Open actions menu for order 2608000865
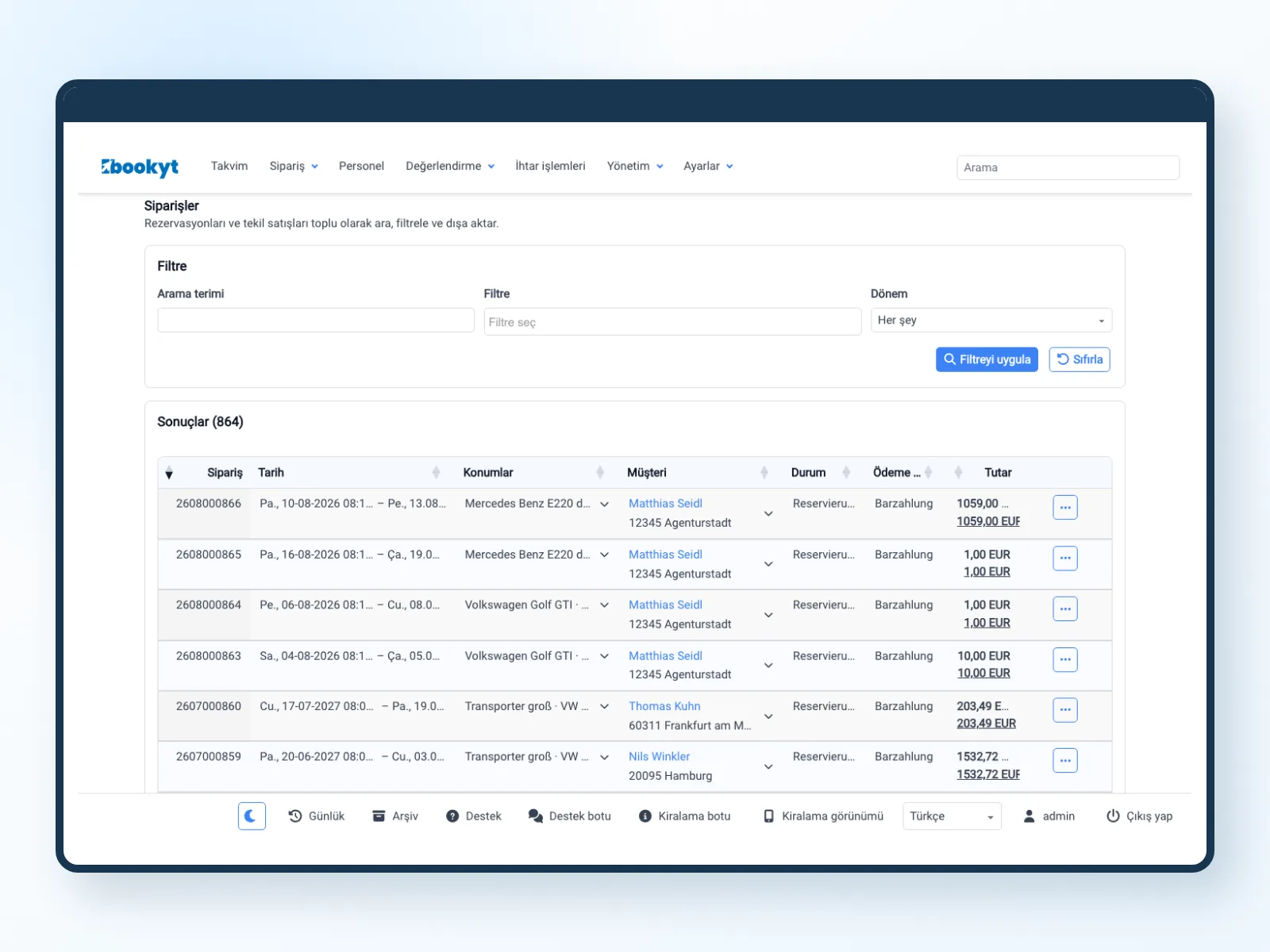Screen dimensions: 1270x952 click(1065, 558)
